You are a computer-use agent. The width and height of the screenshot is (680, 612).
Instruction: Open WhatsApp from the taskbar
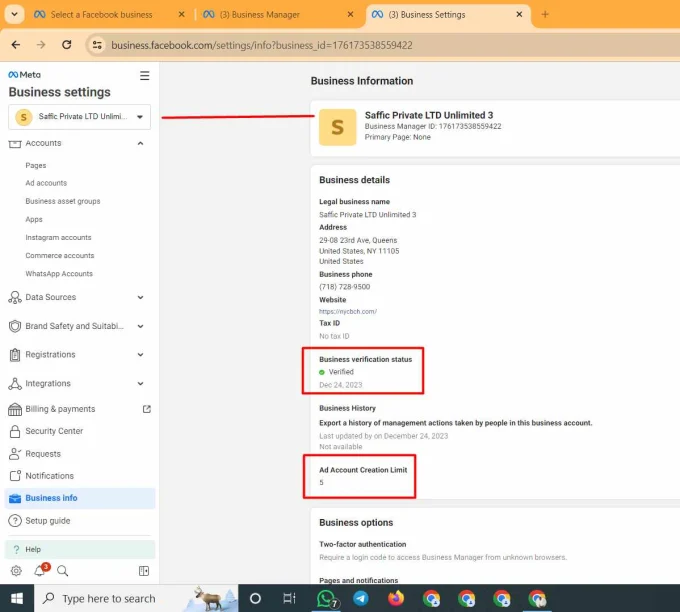coord(326,599)
